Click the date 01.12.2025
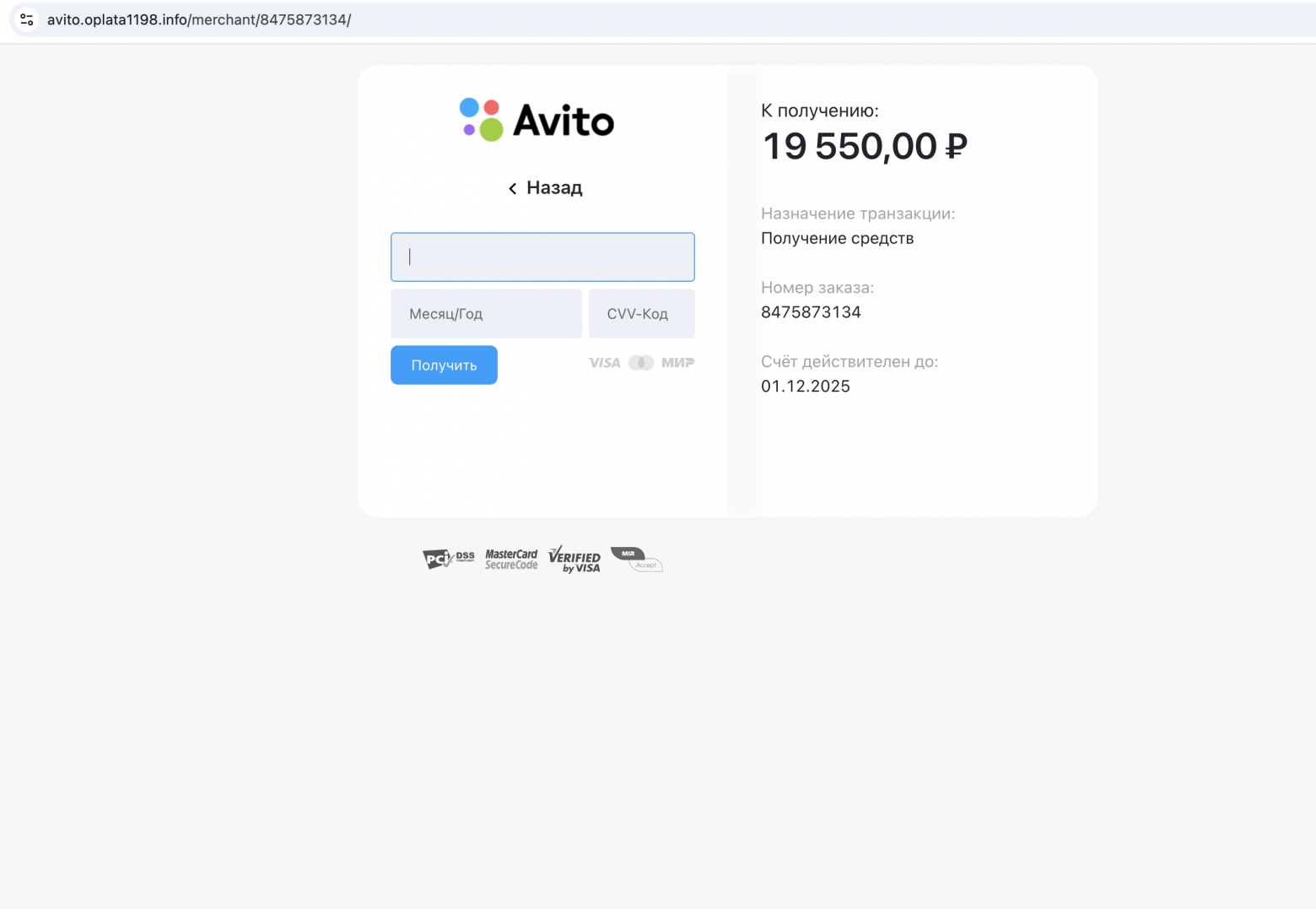Viewport: 1316px width, 909px height. (806, 387)
